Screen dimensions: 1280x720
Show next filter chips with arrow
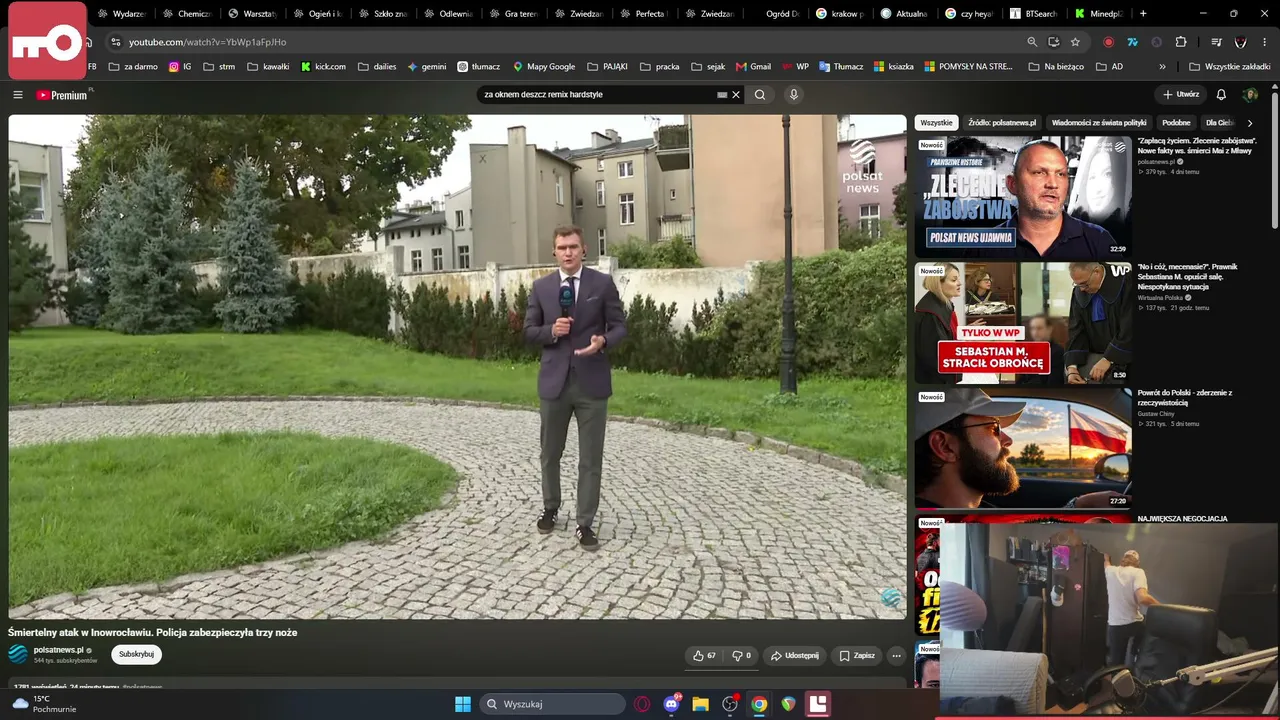pos(1249,123)
